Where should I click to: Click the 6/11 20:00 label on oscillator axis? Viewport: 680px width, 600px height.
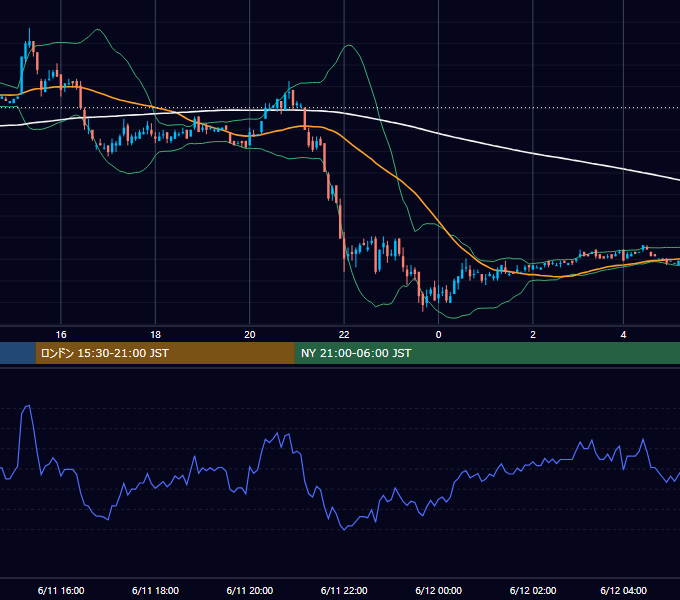(250, 590)
